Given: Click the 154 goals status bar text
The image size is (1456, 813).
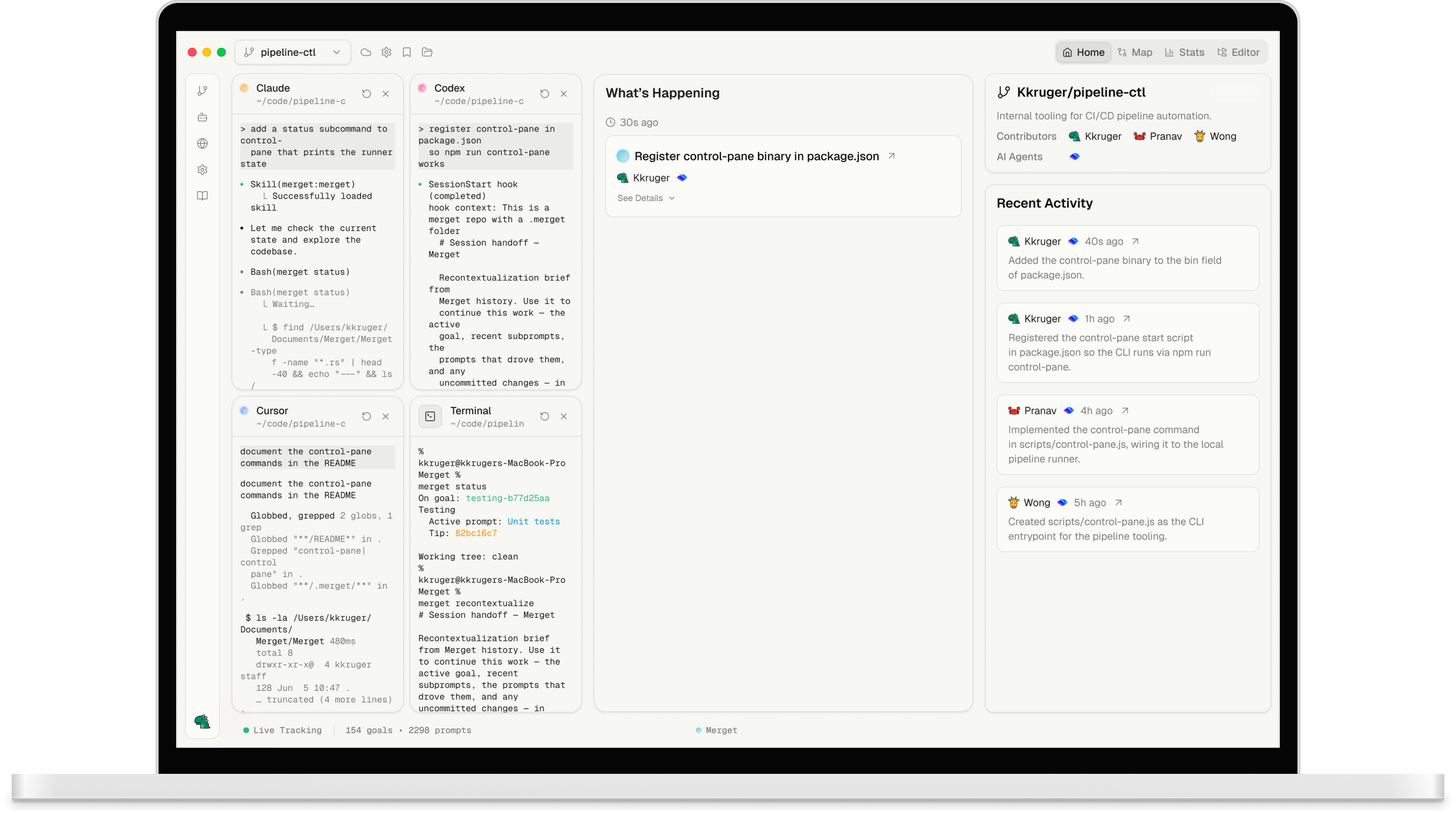Looking at the screenshot, I should click(368, 730).
